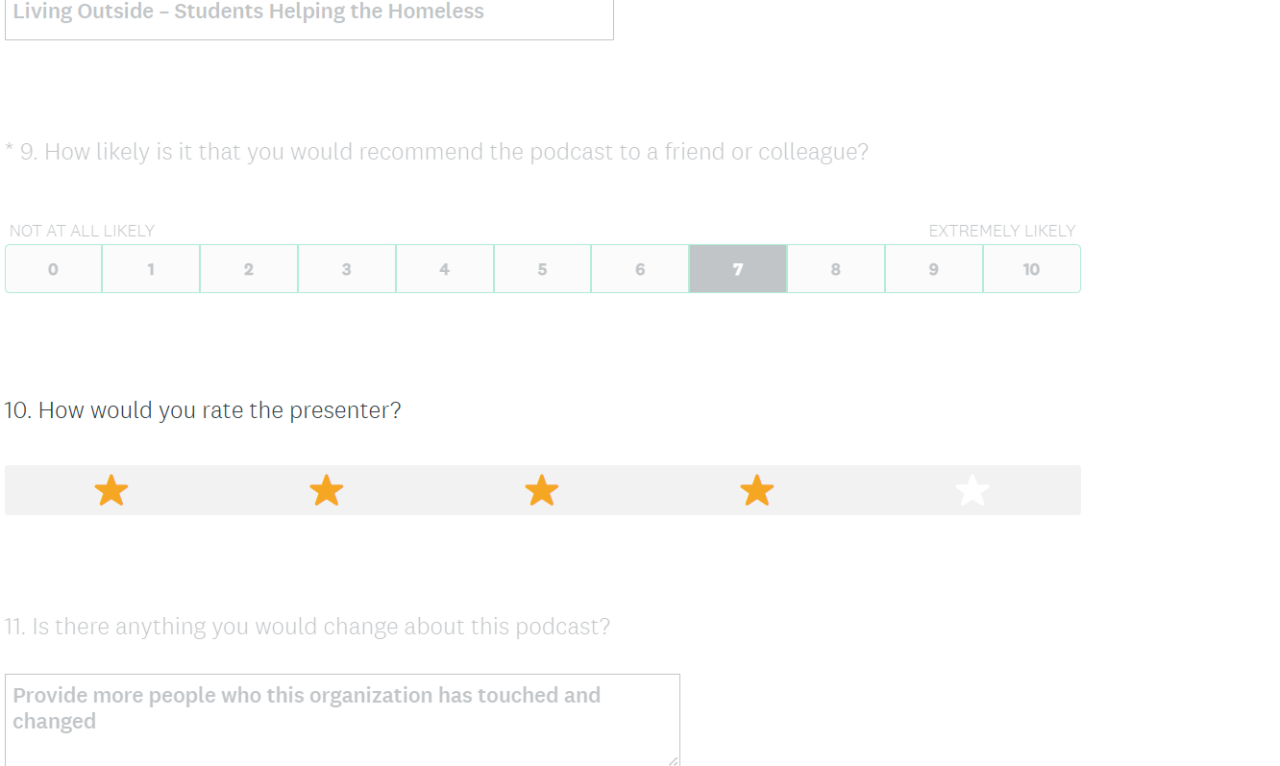The image size is (1280, 766).
Task: Choose 8 on the recommendation scale
Action: pyautogui.click(x=836, y=269)
